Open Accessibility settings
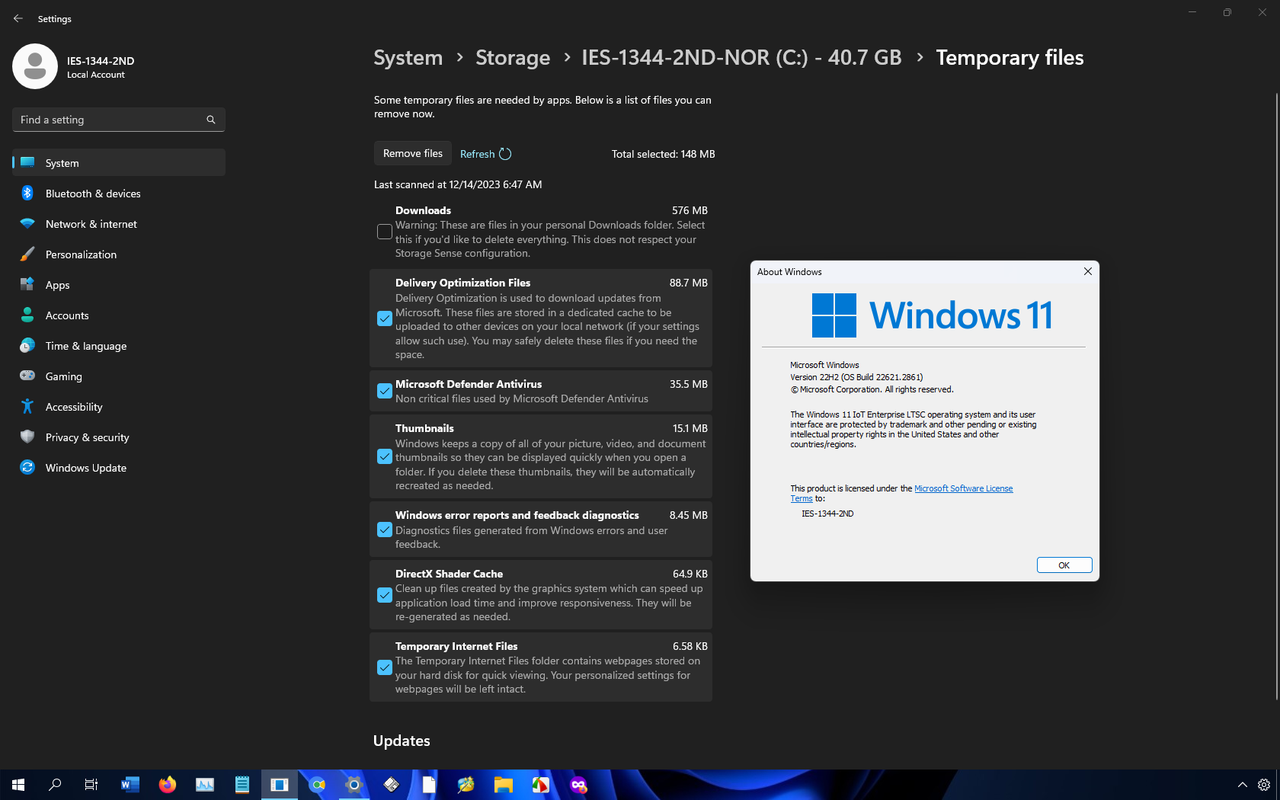 [119, 407]
